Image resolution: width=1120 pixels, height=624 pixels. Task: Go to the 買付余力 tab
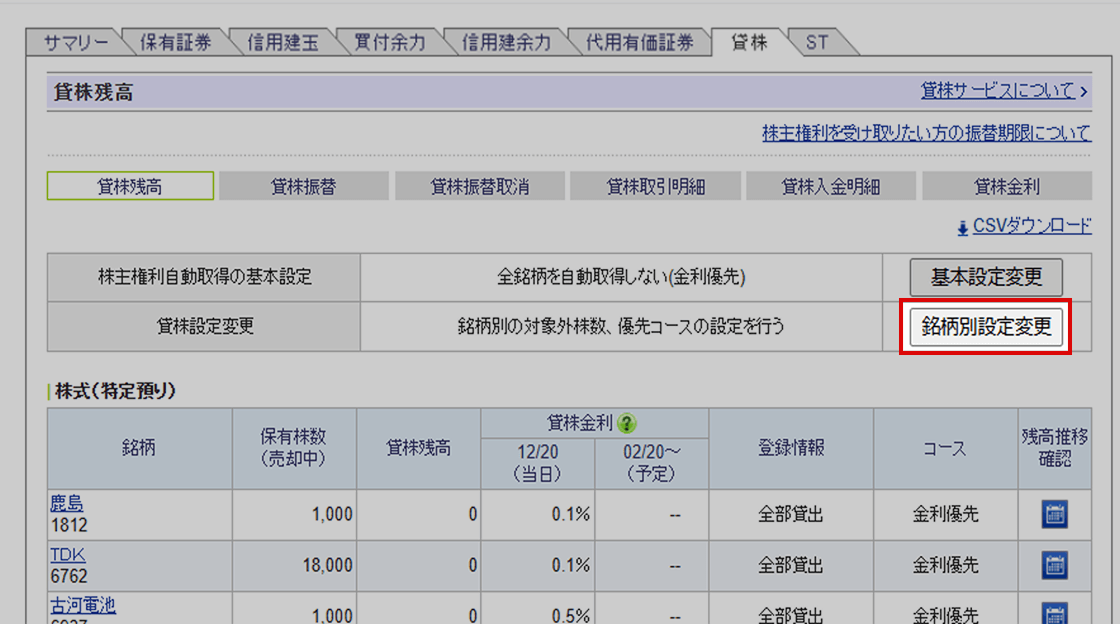(389, 43)
